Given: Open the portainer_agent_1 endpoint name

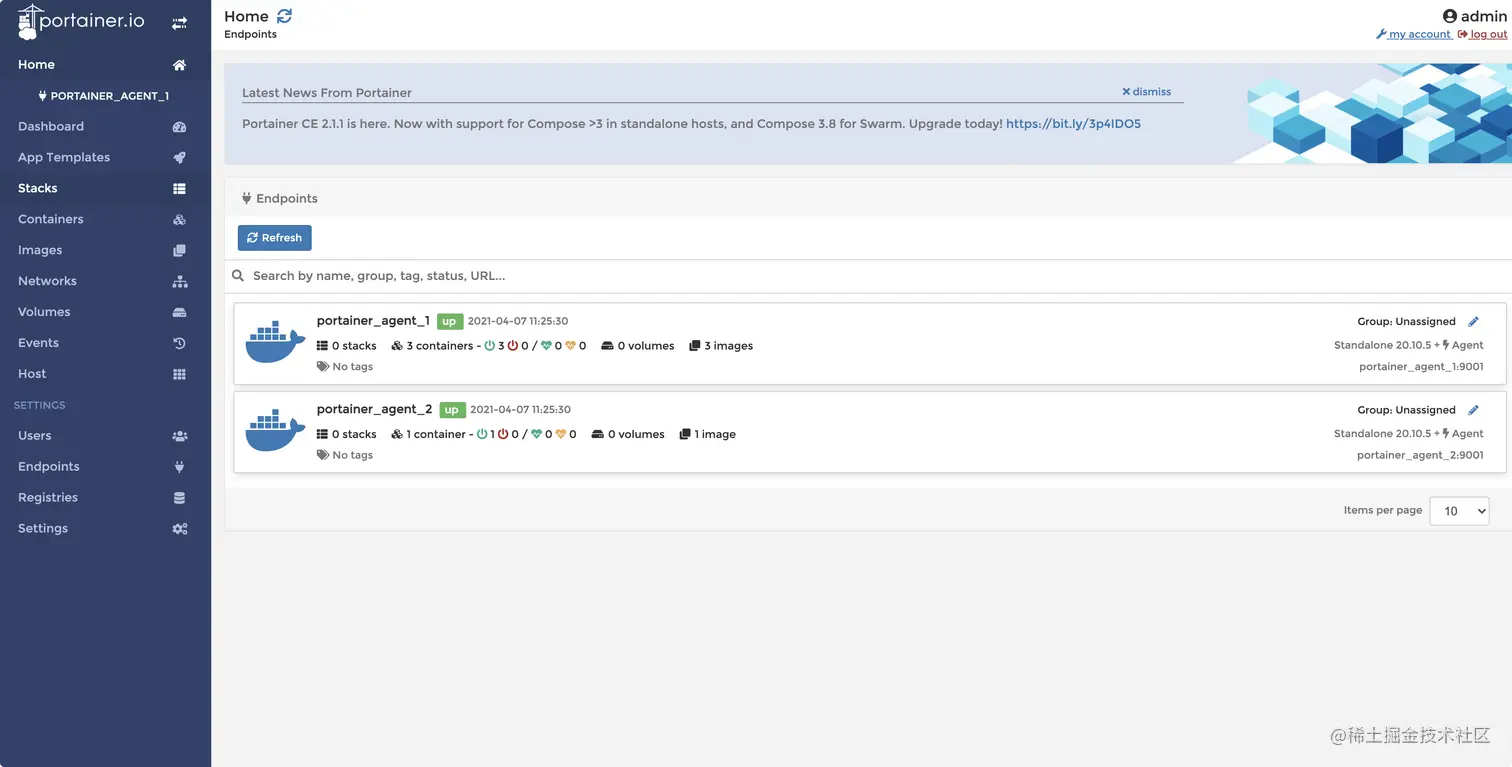Looking at the screenshot, I should tap(373, 321).
